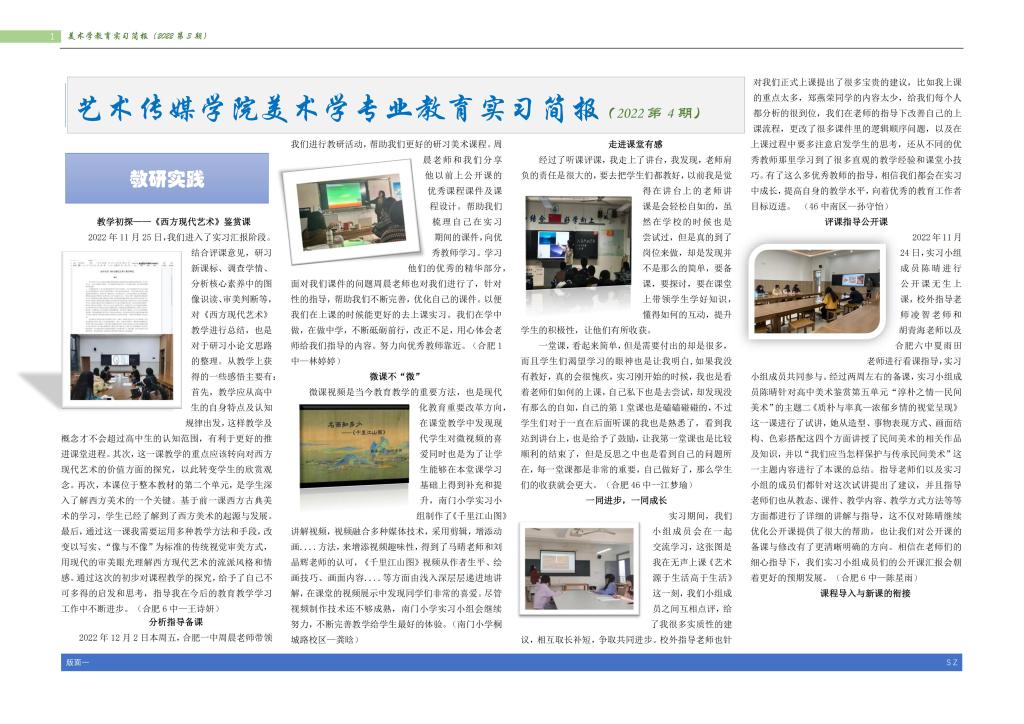Click the byline （合肥 6 中—王诗妍）

pyautogui.click(x=178, y=608)
